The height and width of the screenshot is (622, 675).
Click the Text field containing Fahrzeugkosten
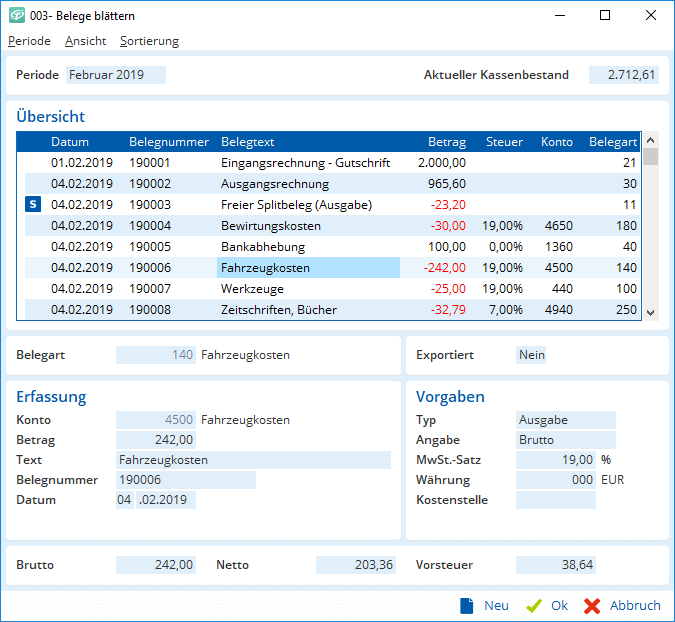point(252,460)
